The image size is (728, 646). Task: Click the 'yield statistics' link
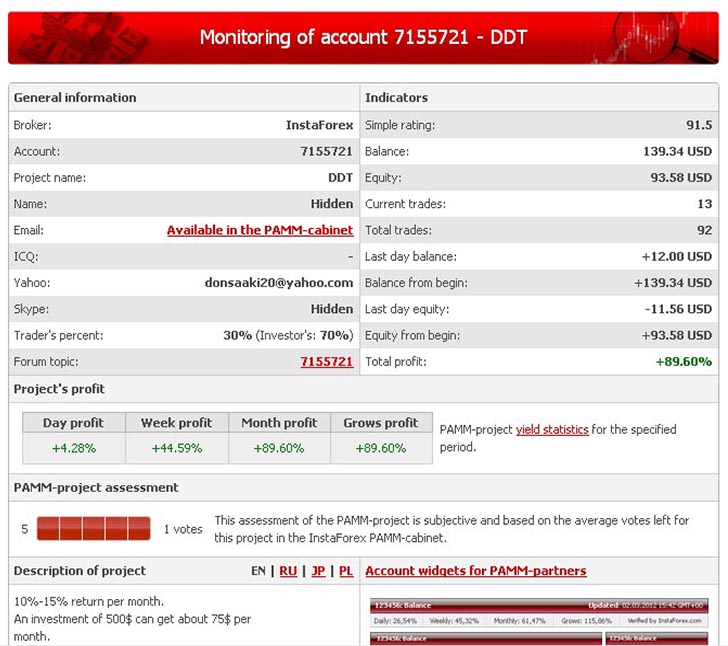tap(552, 429)
